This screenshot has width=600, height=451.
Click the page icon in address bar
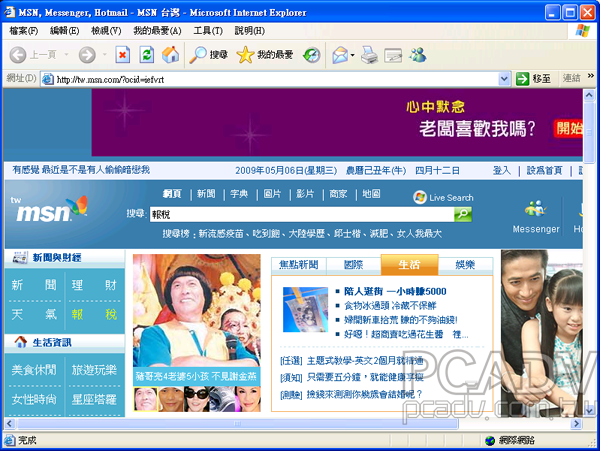pos(47,79)
